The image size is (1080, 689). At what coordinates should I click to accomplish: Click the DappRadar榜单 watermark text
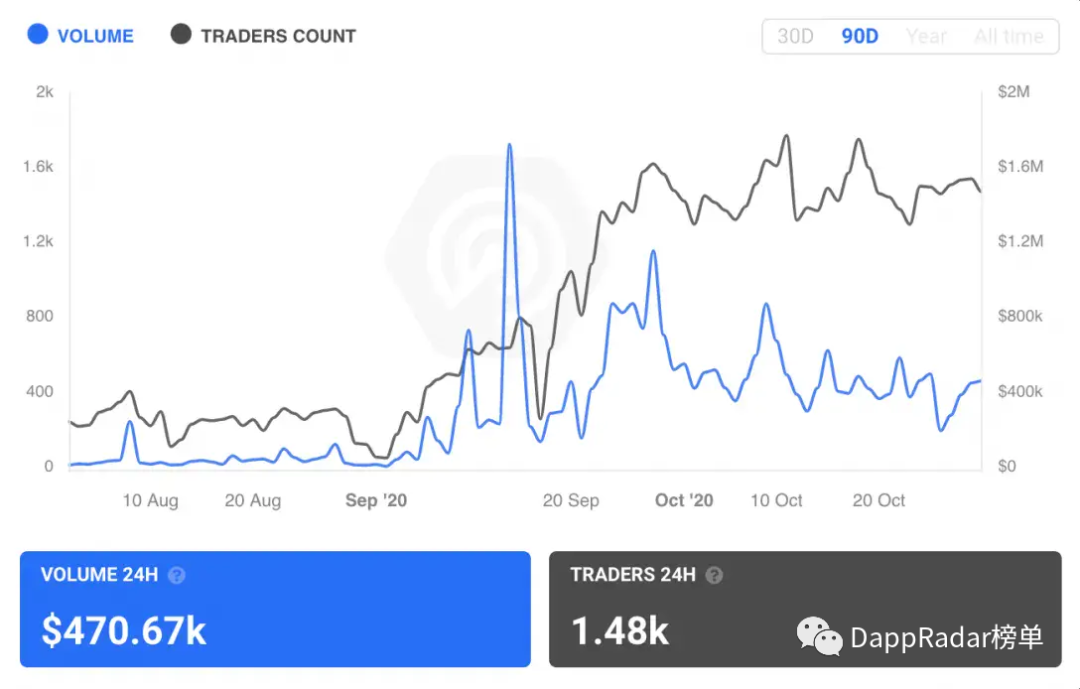coord(946,637)
